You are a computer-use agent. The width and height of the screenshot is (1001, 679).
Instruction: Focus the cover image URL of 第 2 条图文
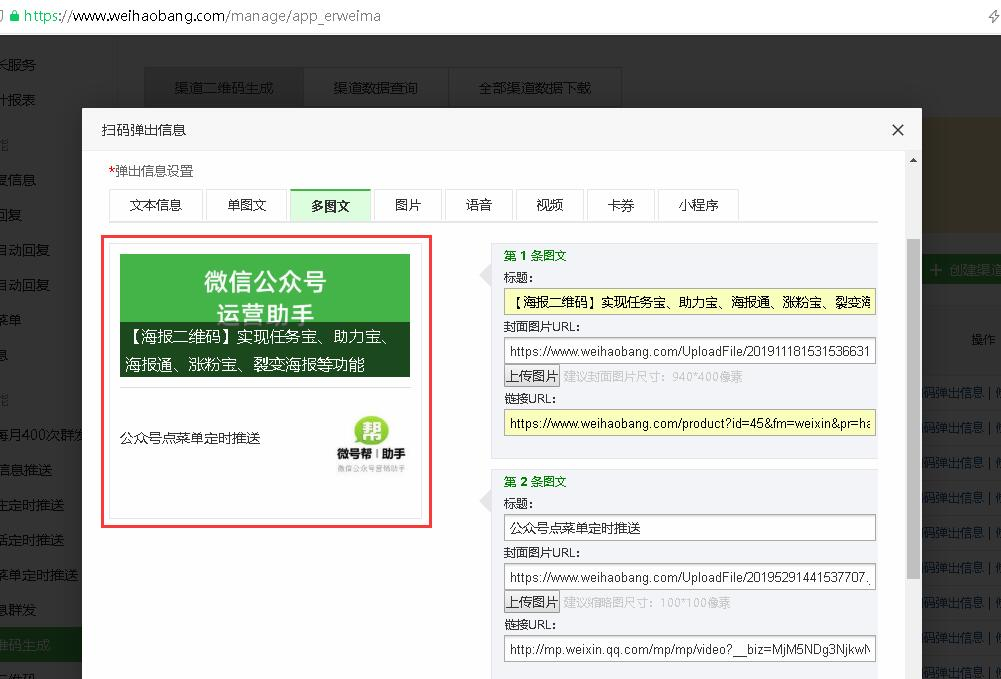[689, 577]
